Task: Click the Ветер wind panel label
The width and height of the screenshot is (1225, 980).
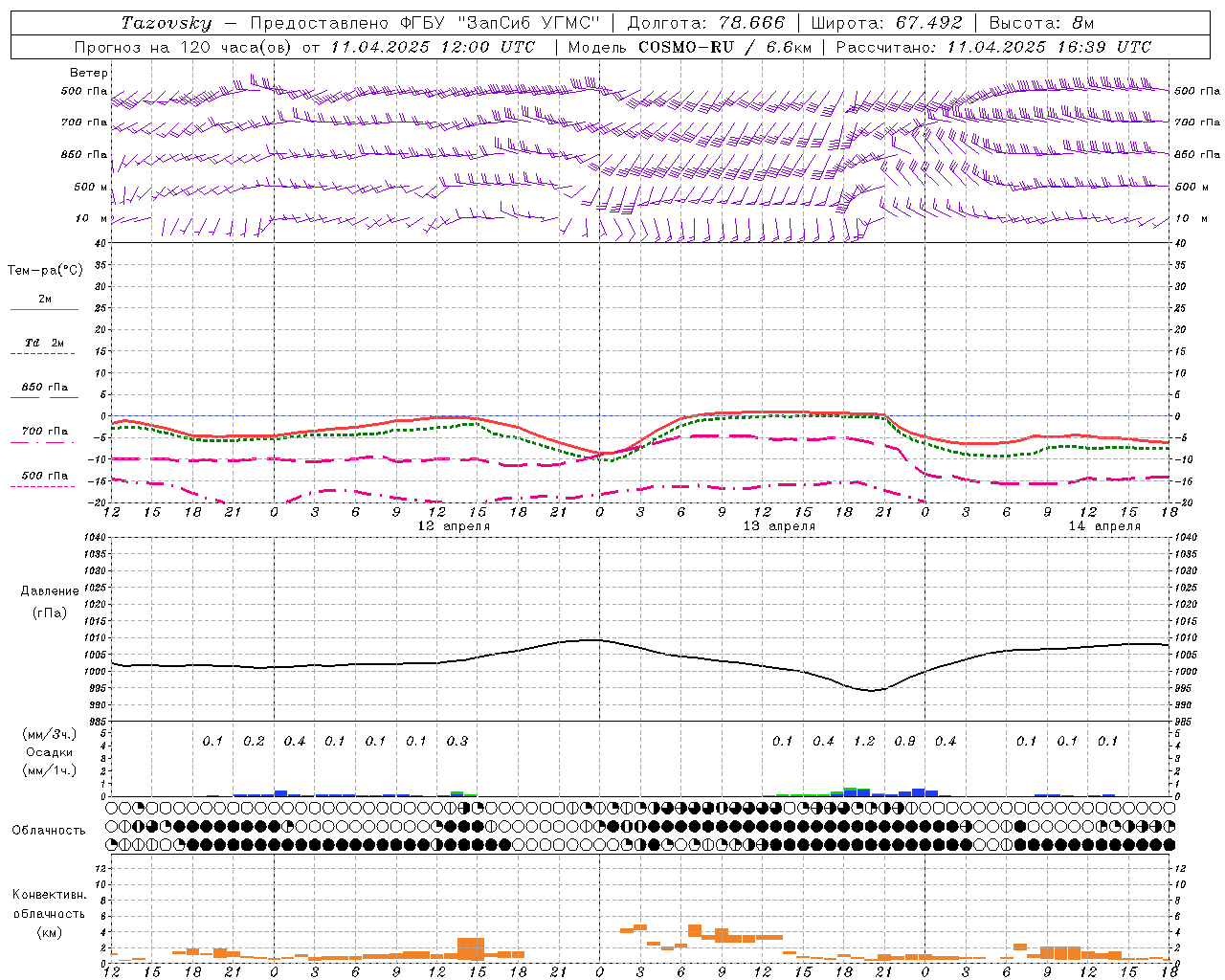Action: coord(89,73)
